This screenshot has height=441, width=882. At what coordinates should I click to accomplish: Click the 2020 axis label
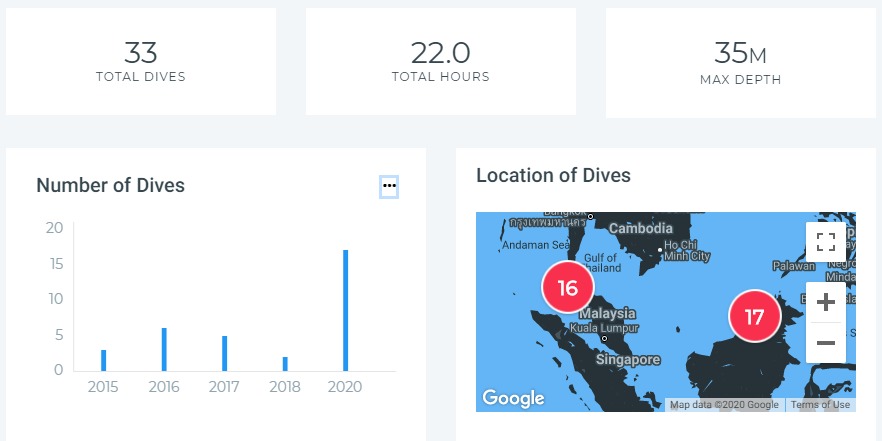345,387
